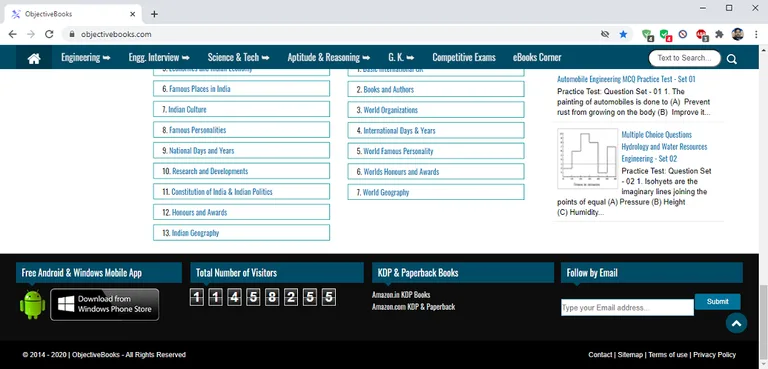Open Worlds Honours and Awards link
This screenshot has height=369, width=768.
401,172
